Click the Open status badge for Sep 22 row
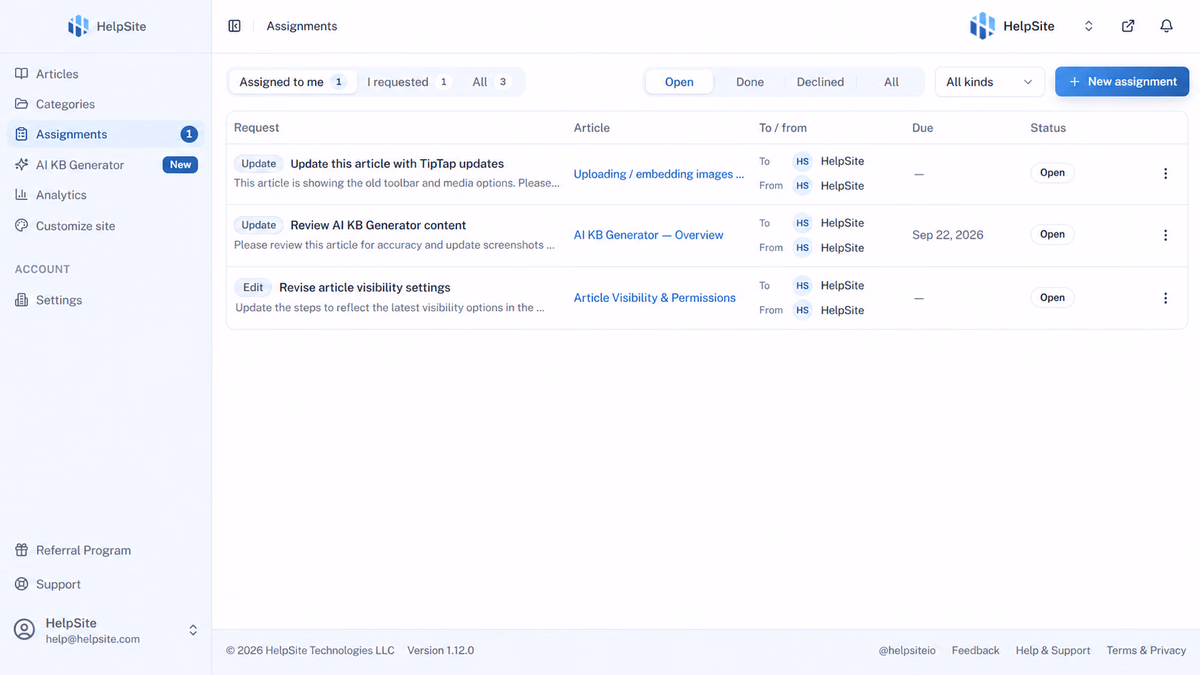The image size is (1200, 675). point(1052,235)
